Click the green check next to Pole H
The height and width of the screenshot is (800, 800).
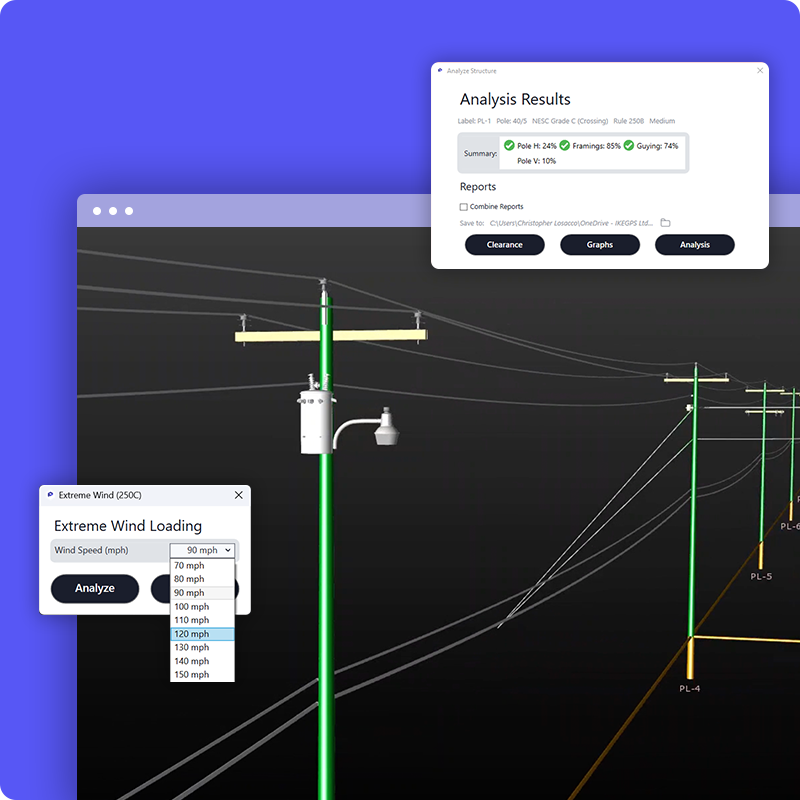click(509, 146)
